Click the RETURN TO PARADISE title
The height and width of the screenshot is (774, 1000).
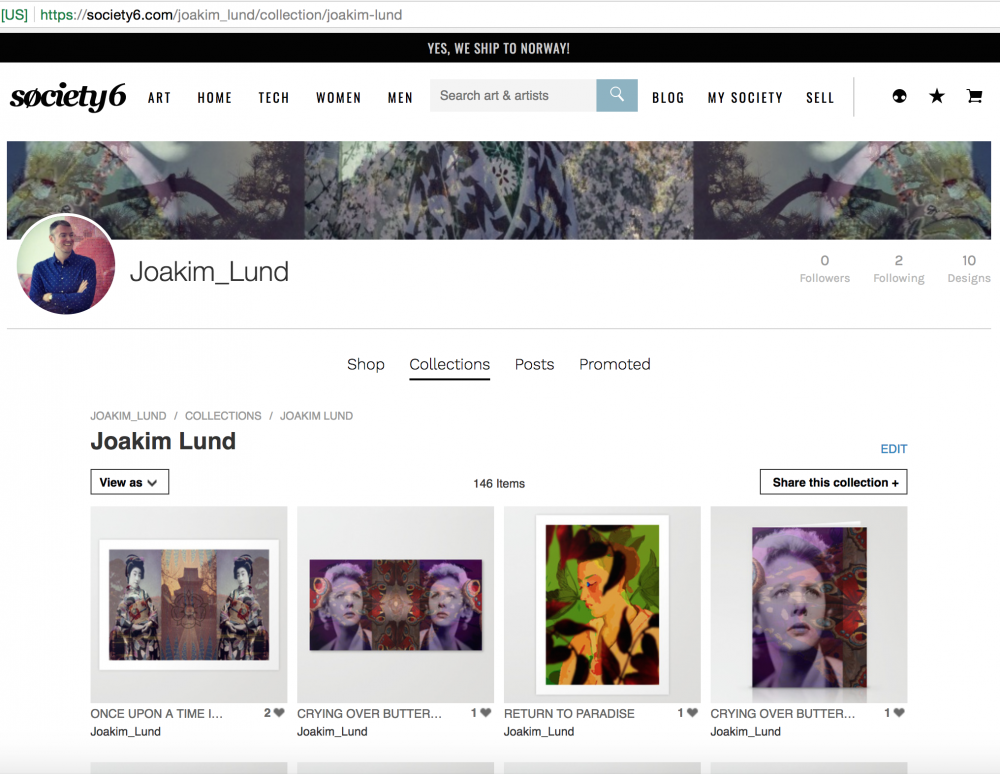pos(569,713)
